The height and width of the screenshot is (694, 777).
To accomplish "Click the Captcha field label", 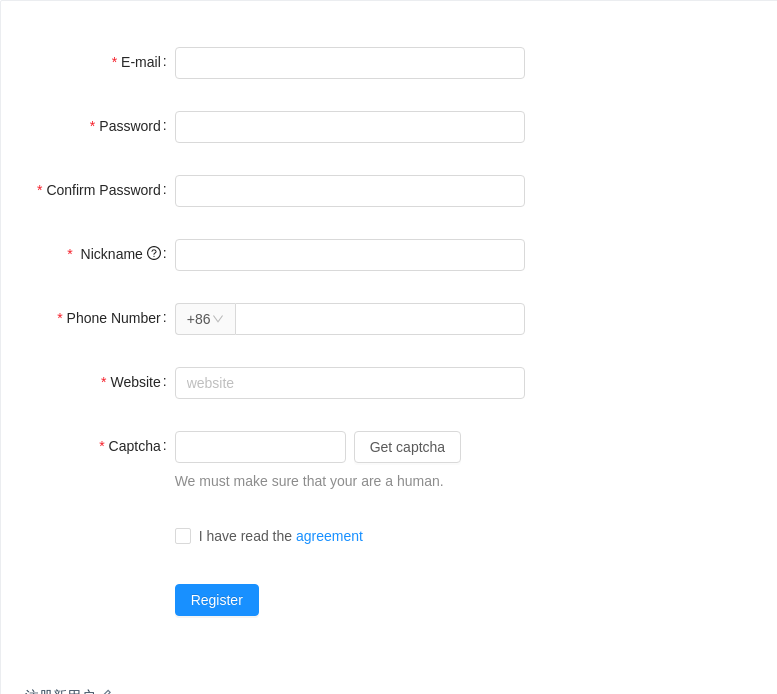I will pyautogui.click(x=134, y=446).
